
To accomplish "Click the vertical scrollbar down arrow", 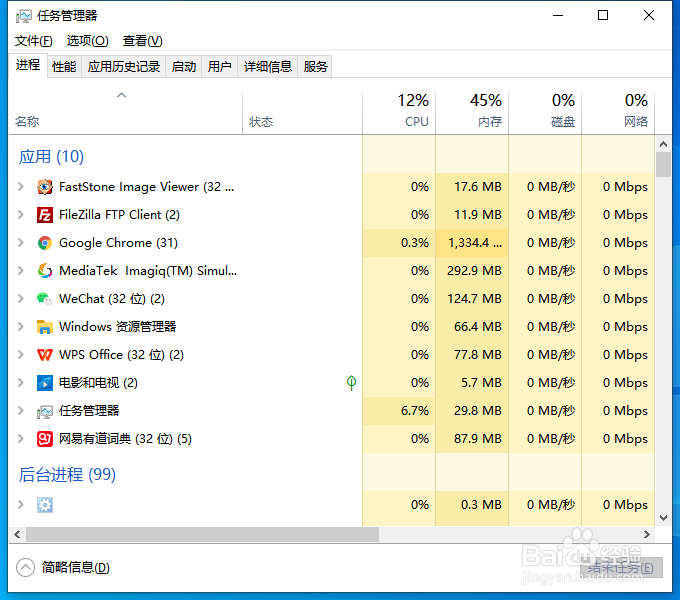I will [663, 518].
